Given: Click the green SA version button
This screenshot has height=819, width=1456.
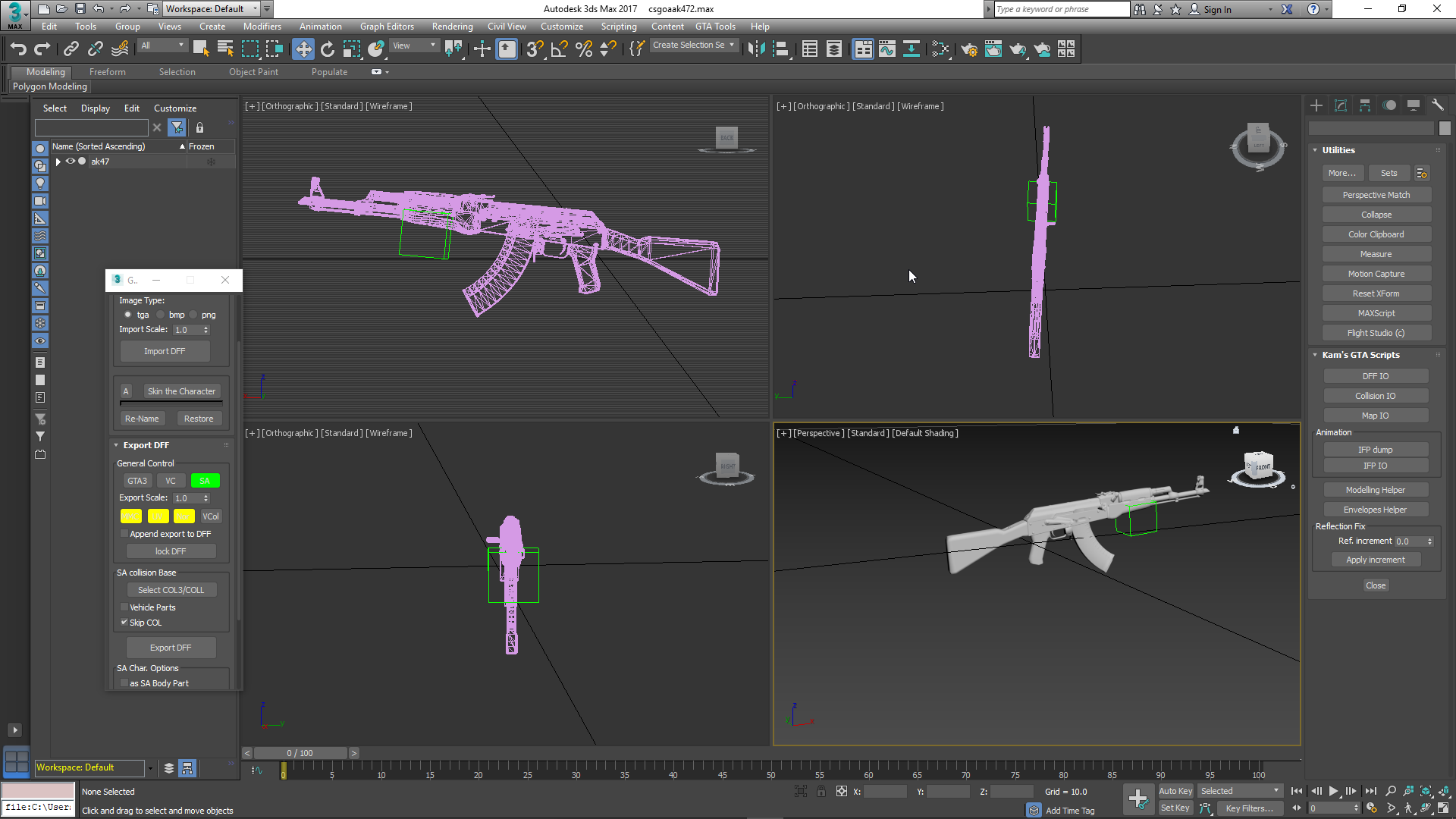Looking at the screenshot, I should click(x=205, y=481).
